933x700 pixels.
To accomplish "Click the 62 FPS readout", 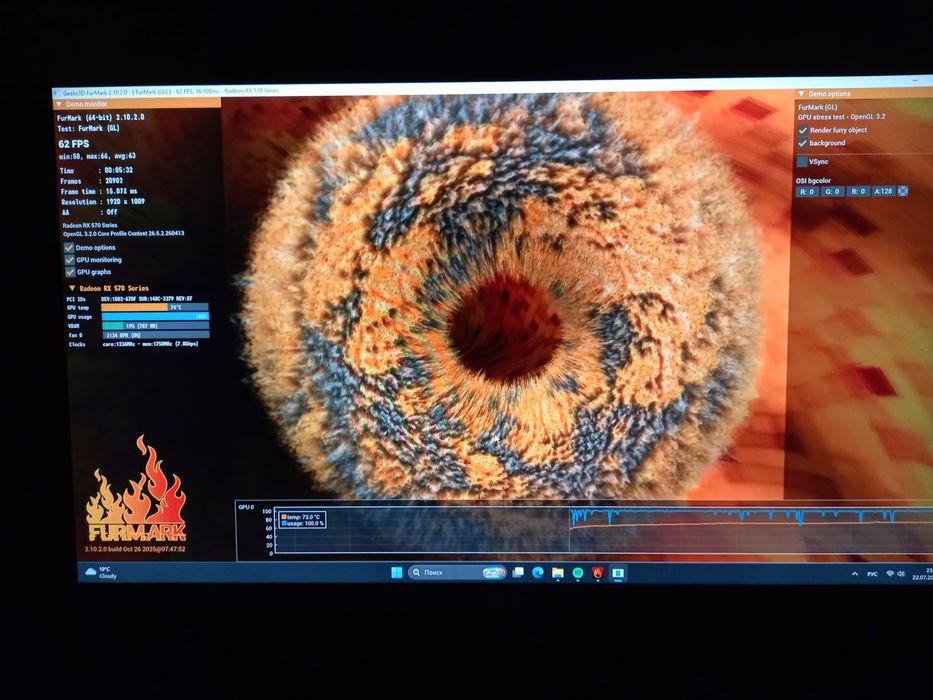I will point(74,144).
